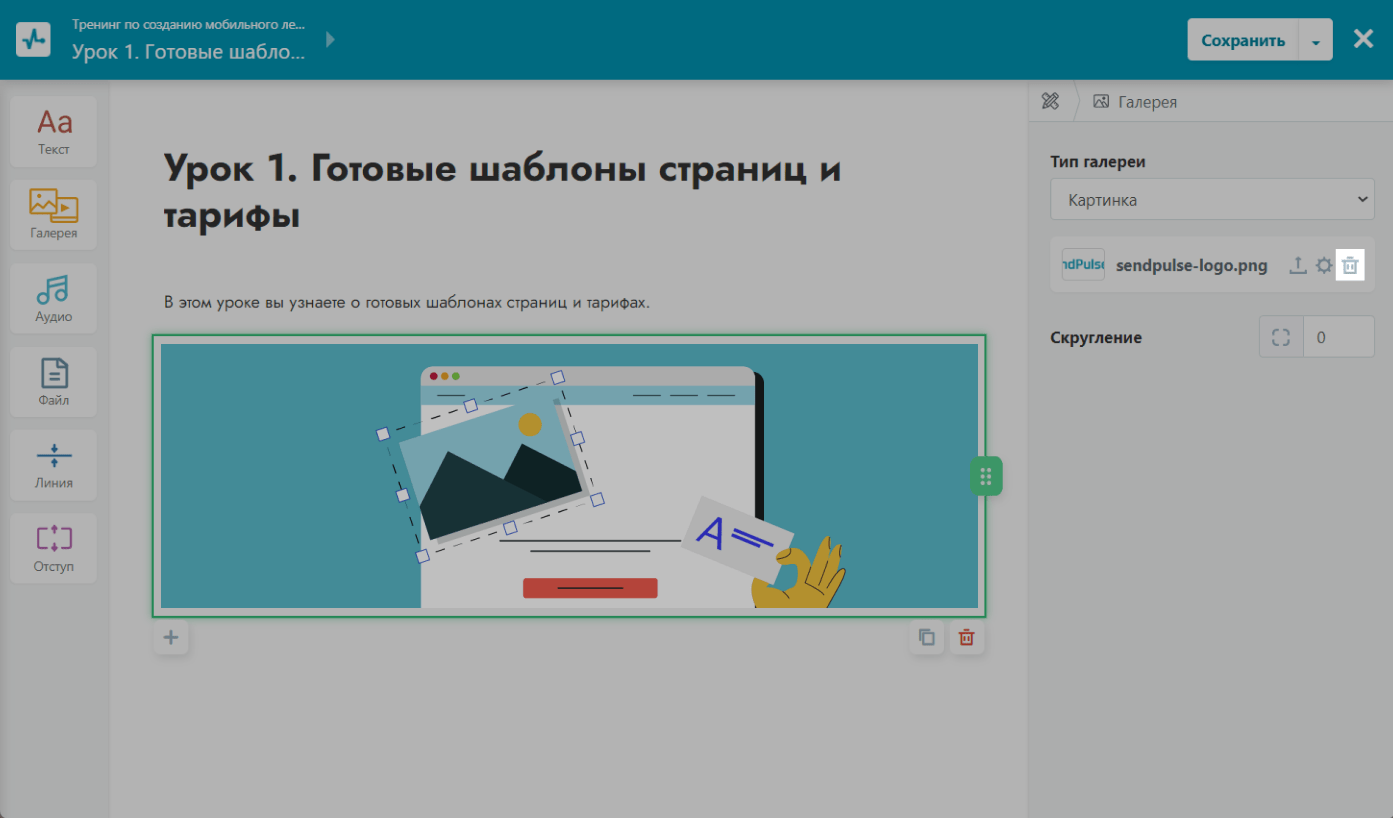Select the lesson illustration image
Image resolution: width=1393 pixels, height=818 pixels.
tap(569, 476)
